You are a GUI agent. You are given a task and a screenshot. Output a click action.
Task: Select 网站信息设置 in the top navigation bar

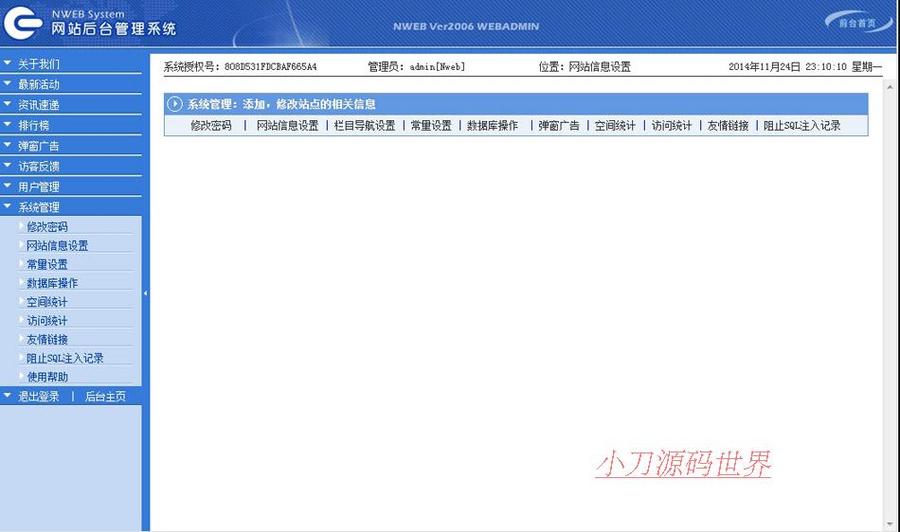coord(287,126)
